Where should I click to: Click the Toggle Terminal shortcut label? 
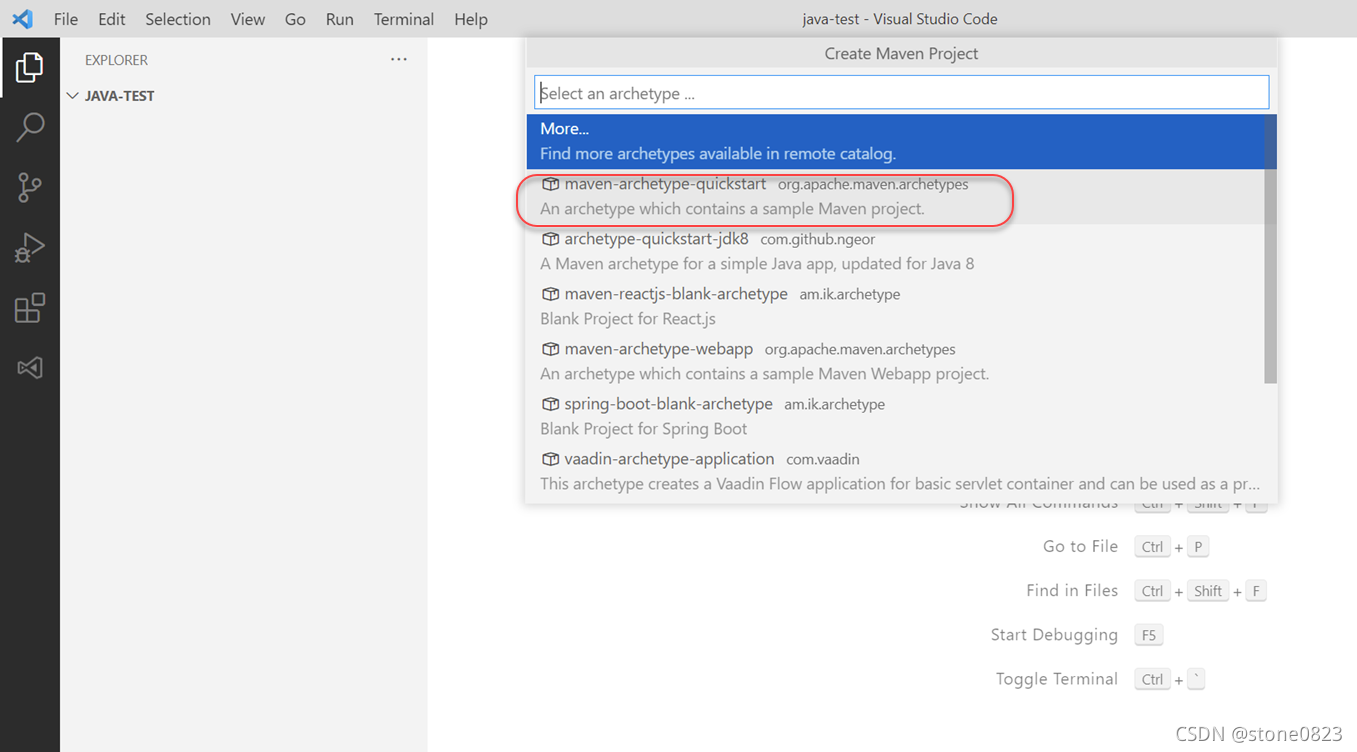1057,678
